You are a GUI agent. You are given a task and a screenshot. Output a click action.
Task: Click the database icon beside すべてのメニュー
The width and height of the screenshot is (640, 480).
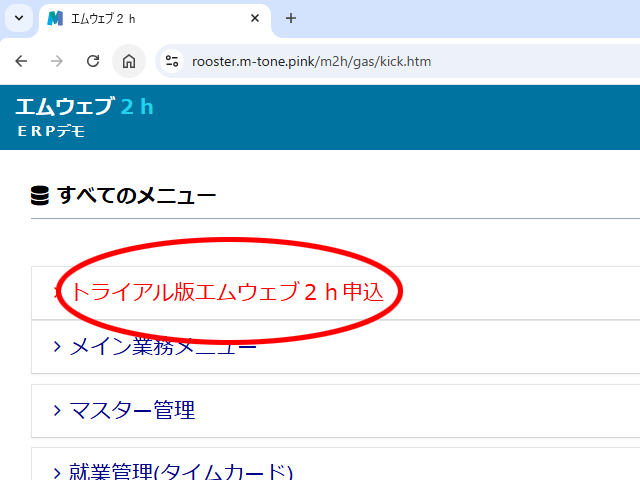40,196
